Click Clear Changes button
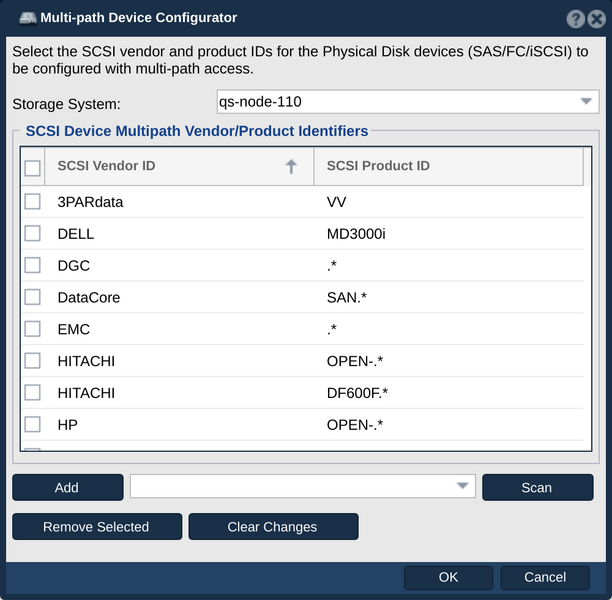The height and width of the screenshot is (600, 612). click(x=273, y=527)
